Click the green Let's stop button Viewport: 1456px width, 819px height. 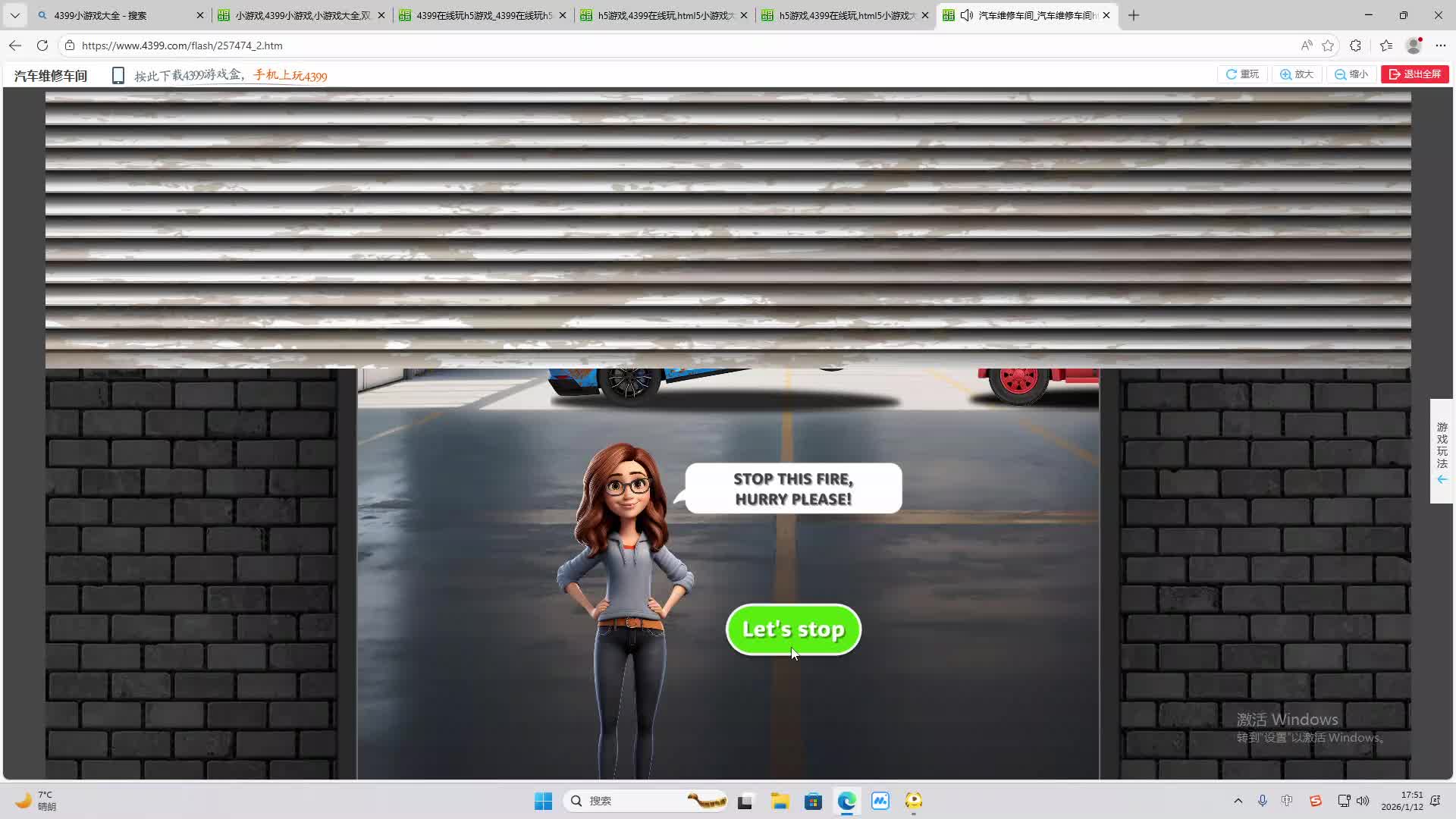click(793, 629)
